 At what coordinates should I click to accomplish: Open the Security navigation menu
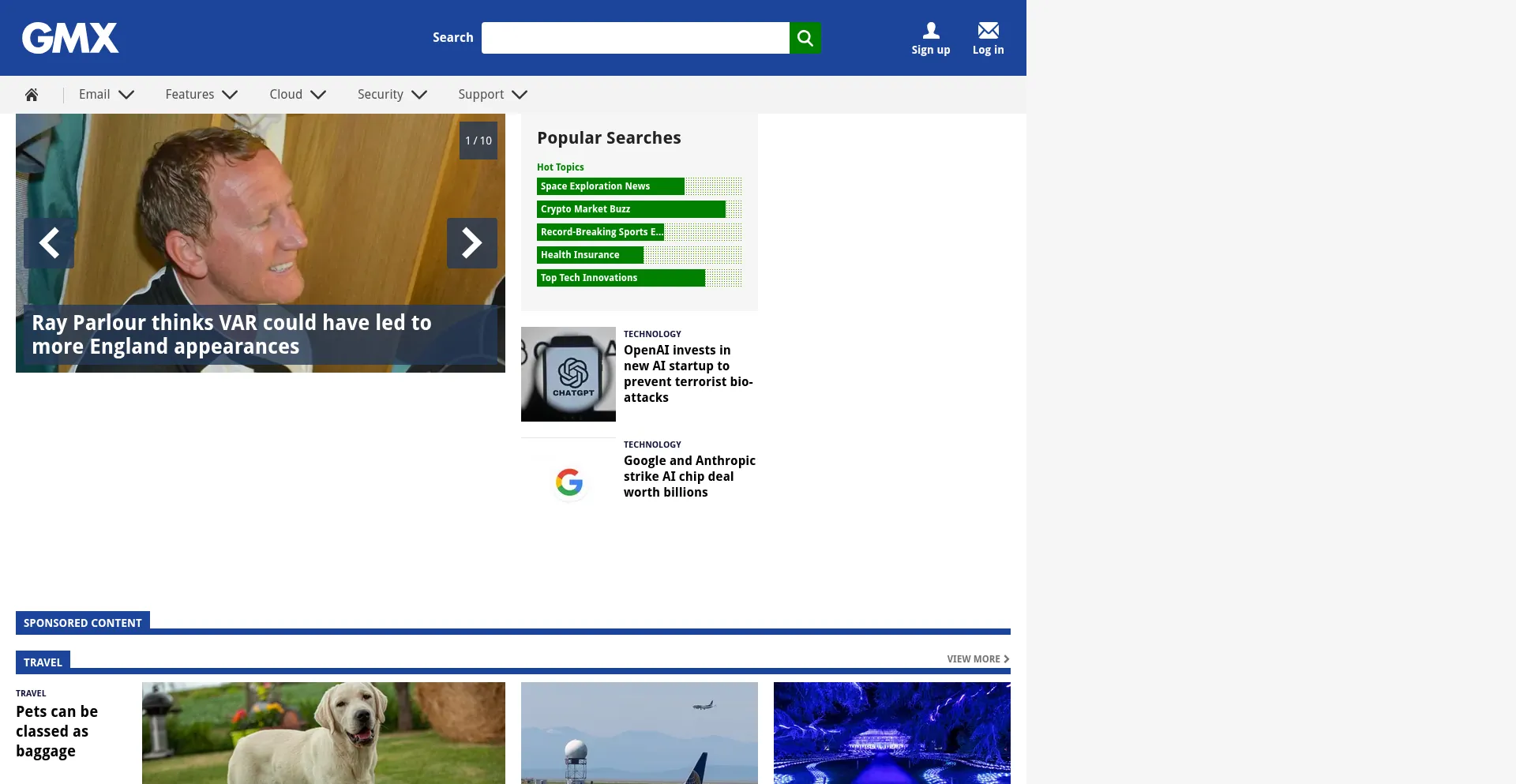[392, 95]
